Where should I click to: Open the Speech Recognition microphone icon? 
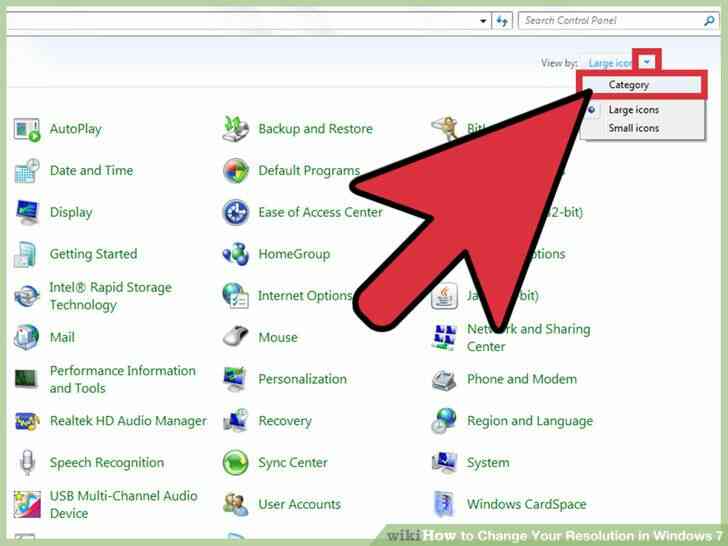tap(27, 462)
